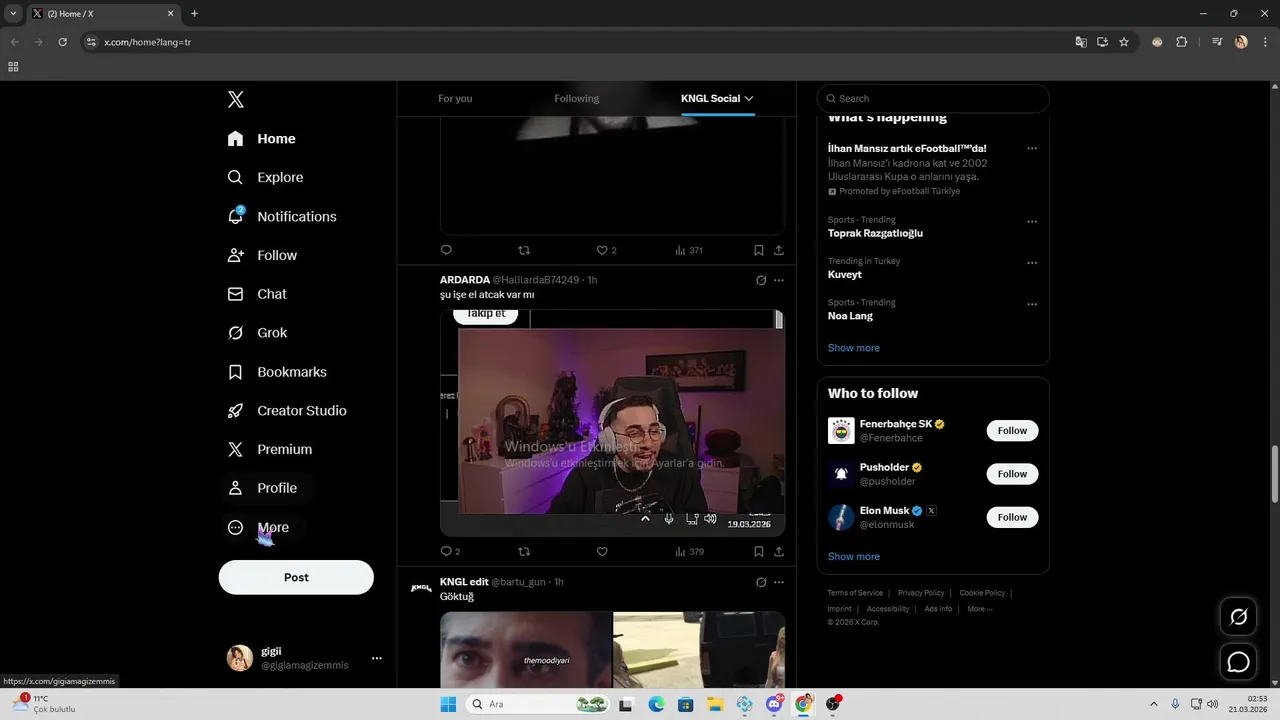
Task: Share the post with 371 views
Action: pyautogui.click(x=778, y=250)
